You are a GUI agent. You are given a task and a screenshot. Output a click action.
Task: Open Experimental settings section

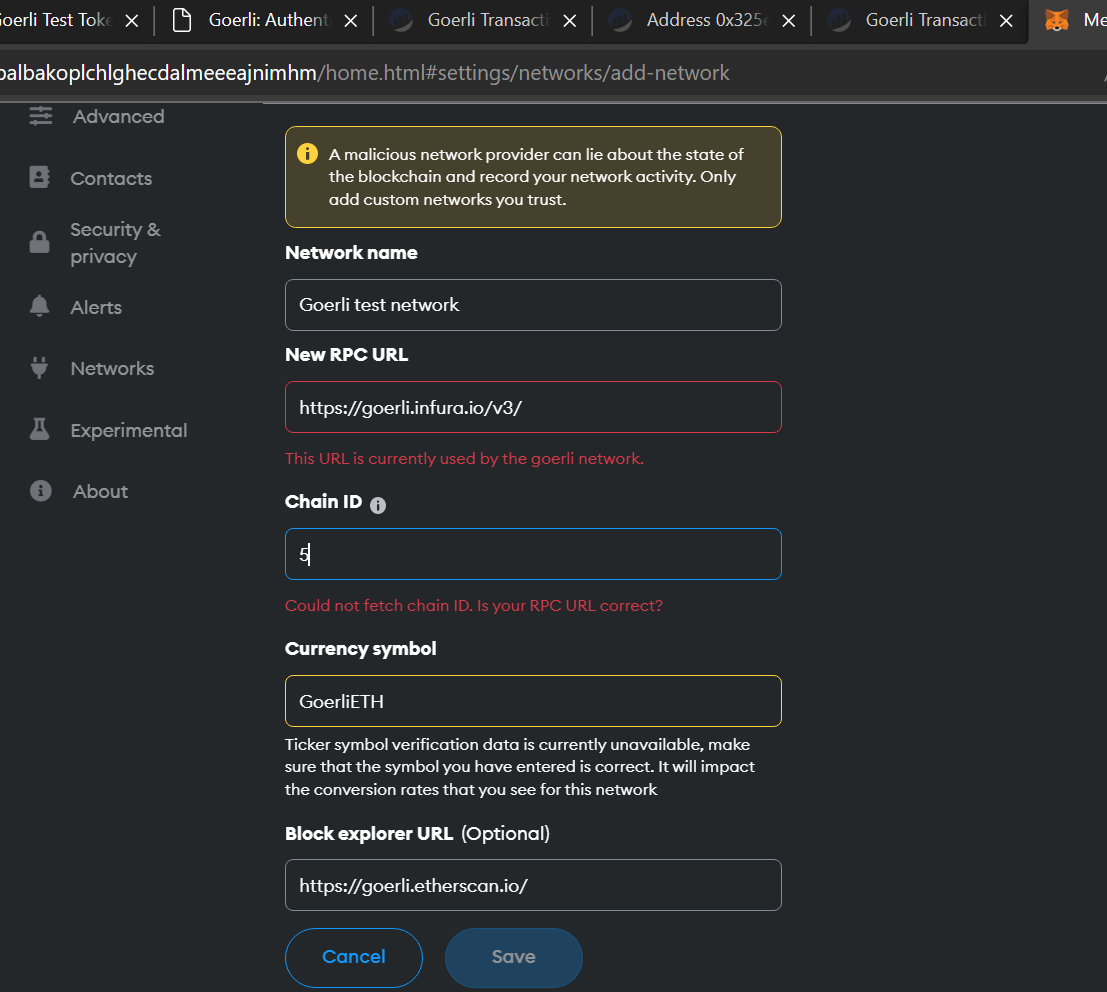128,430
